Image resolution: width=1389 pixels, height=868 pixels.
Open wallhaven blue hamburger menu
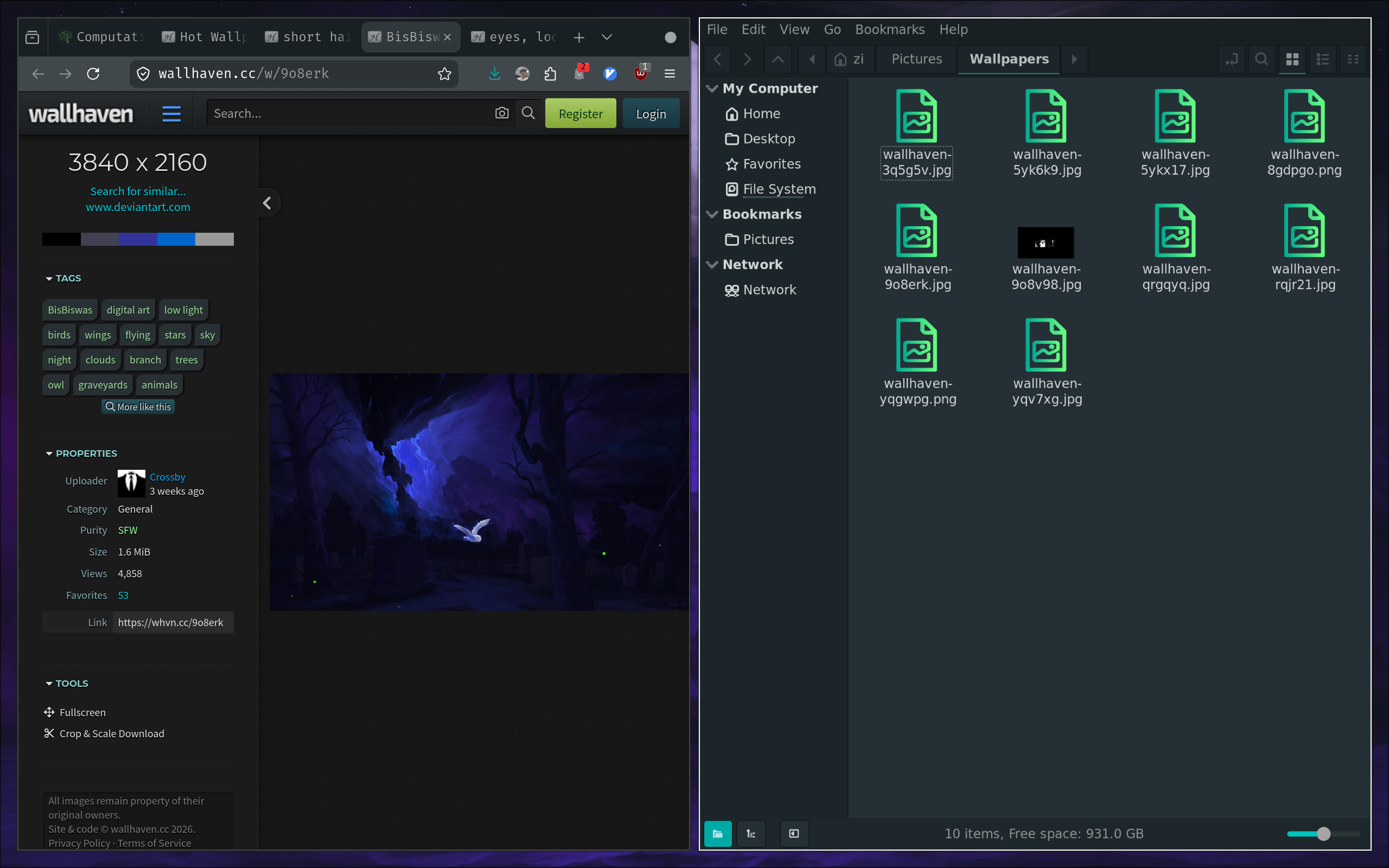[x=171, y=114]
